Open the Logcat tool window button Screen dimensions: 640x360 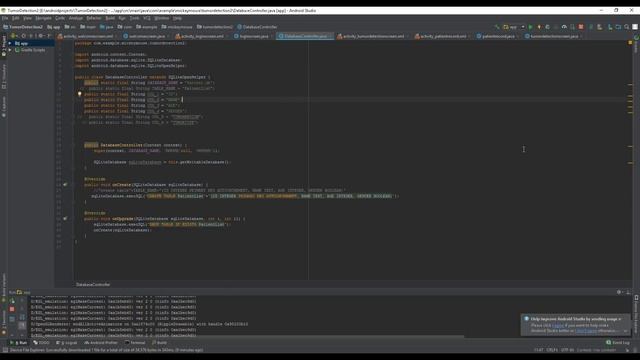(x=67, y=343)
